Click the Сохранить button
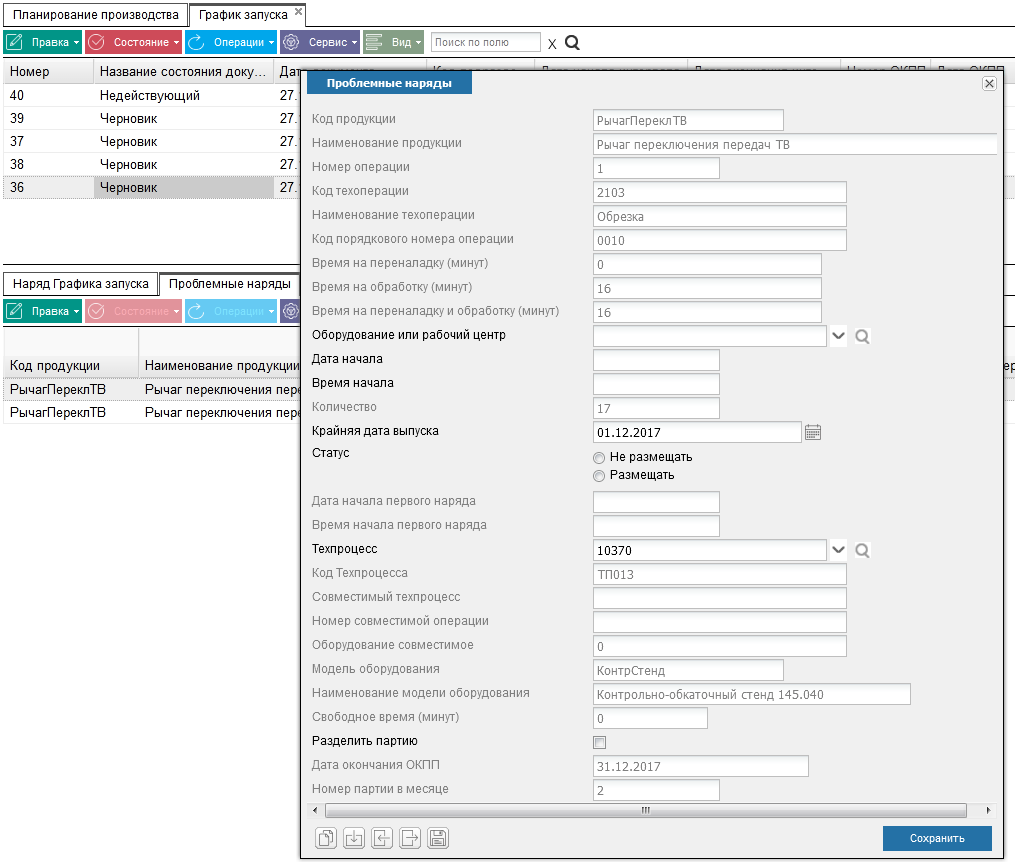The width and height of the screenshot is (1015, 867). [x=937, y=838]
